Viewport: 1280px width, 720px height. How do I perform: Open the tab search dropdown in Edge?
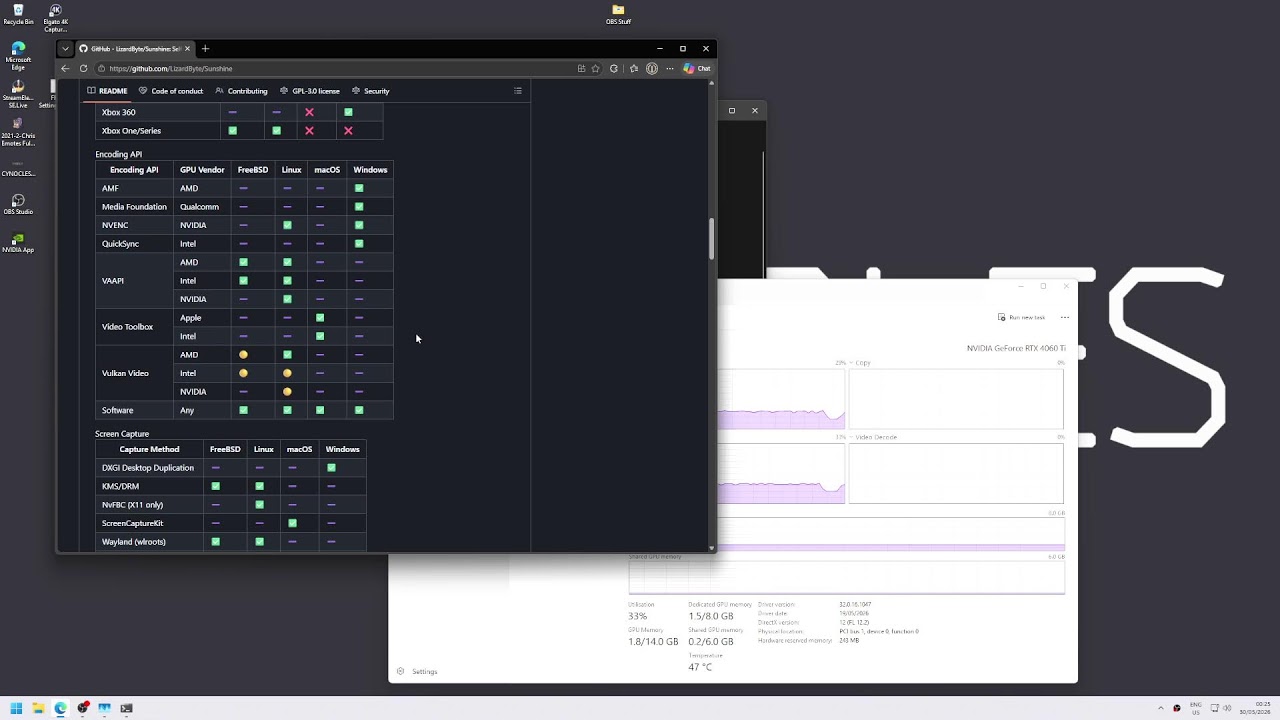click(x=66, y=48)
